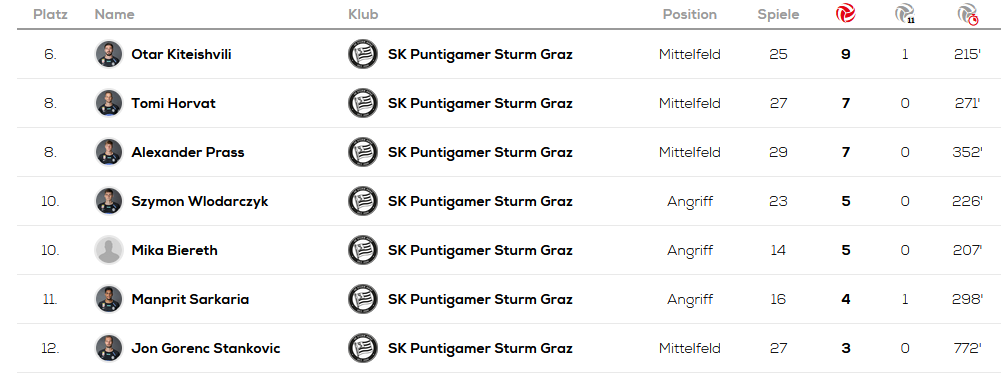Sort table by Klub column header

[x=363, y=14]
